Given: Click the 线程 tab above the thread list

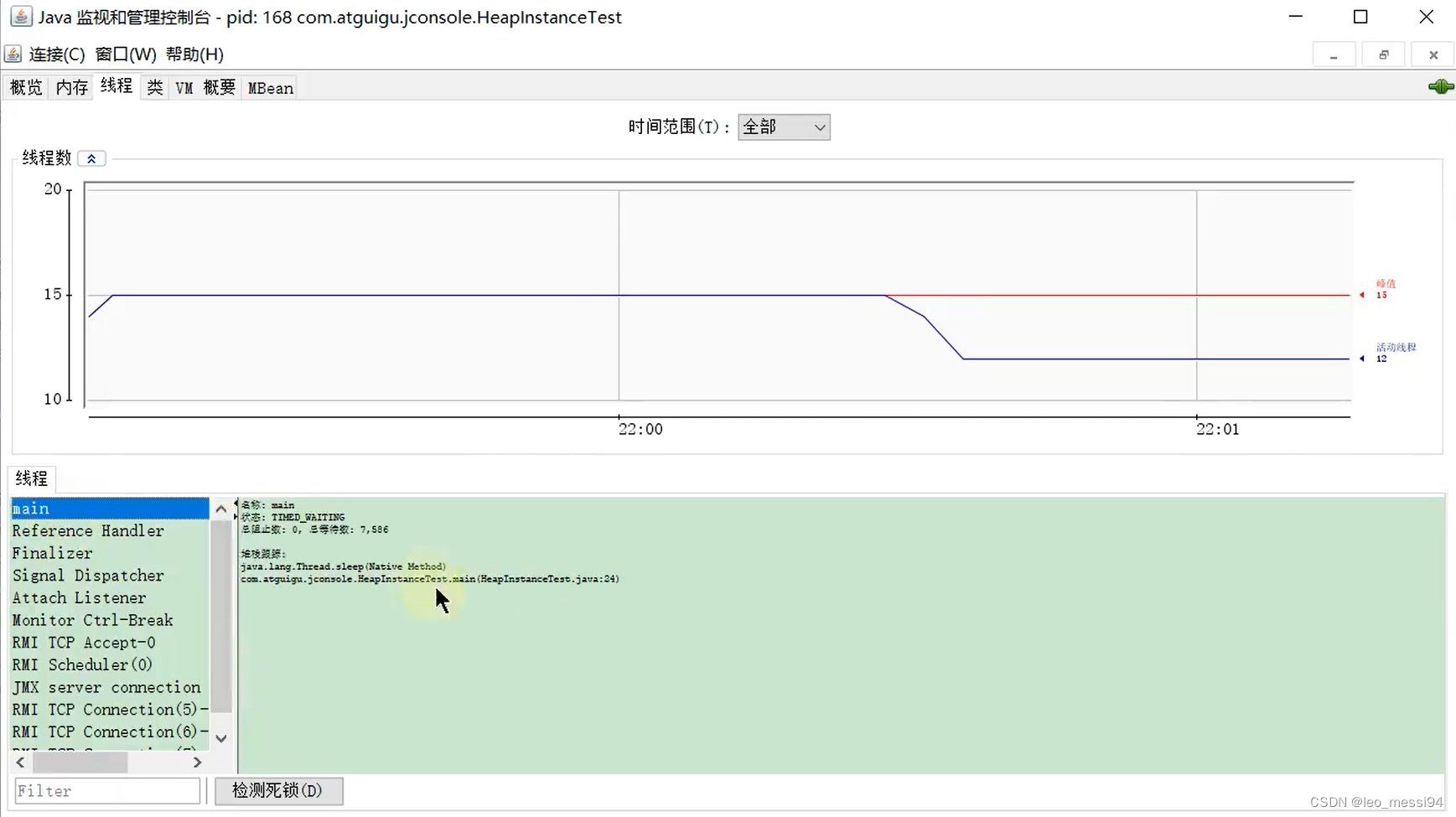Looking at the screenshot, I should tap(32, 478).
